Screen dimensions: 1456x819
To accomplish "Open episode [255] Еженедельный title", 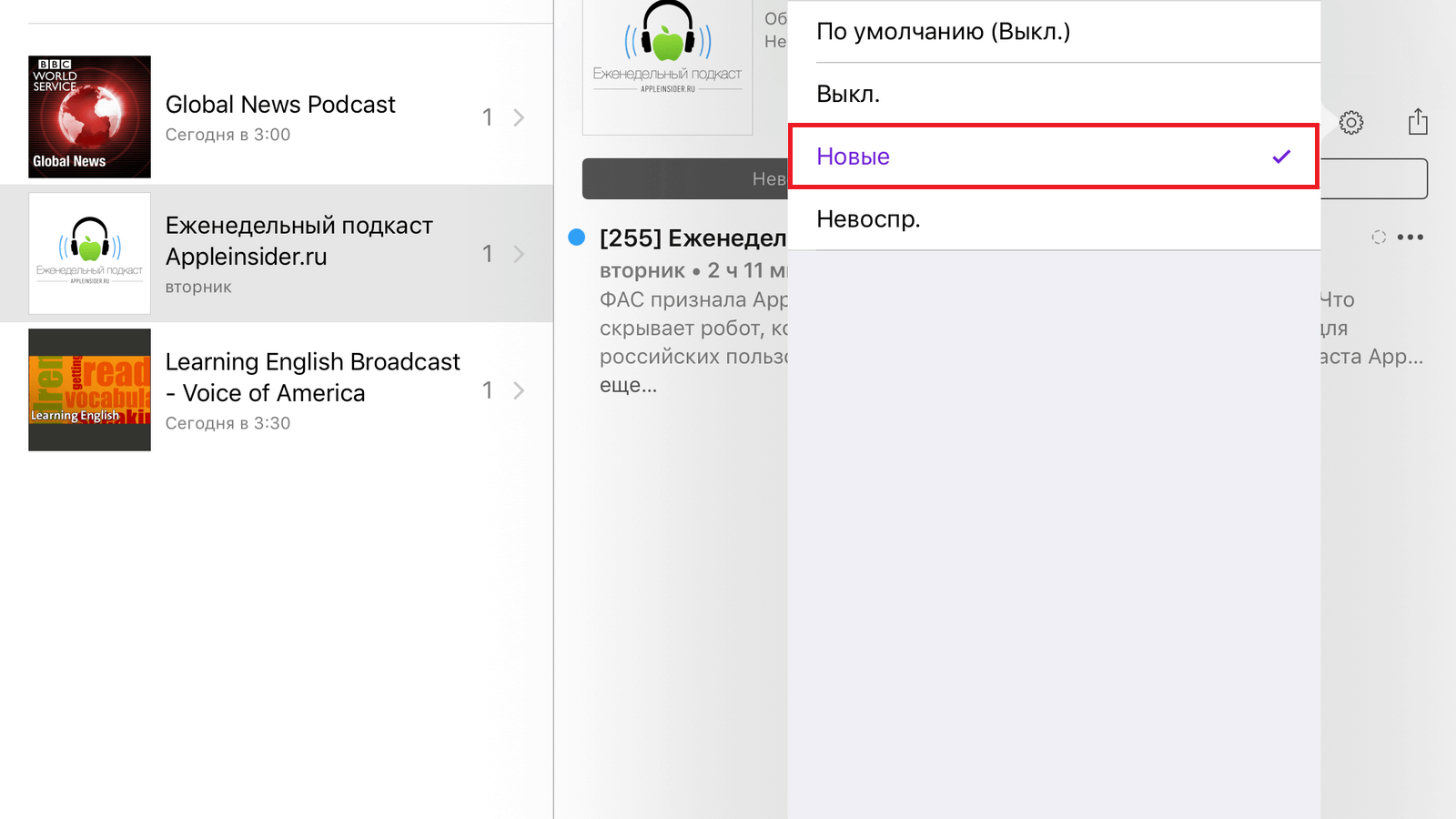I will [693, 238].
